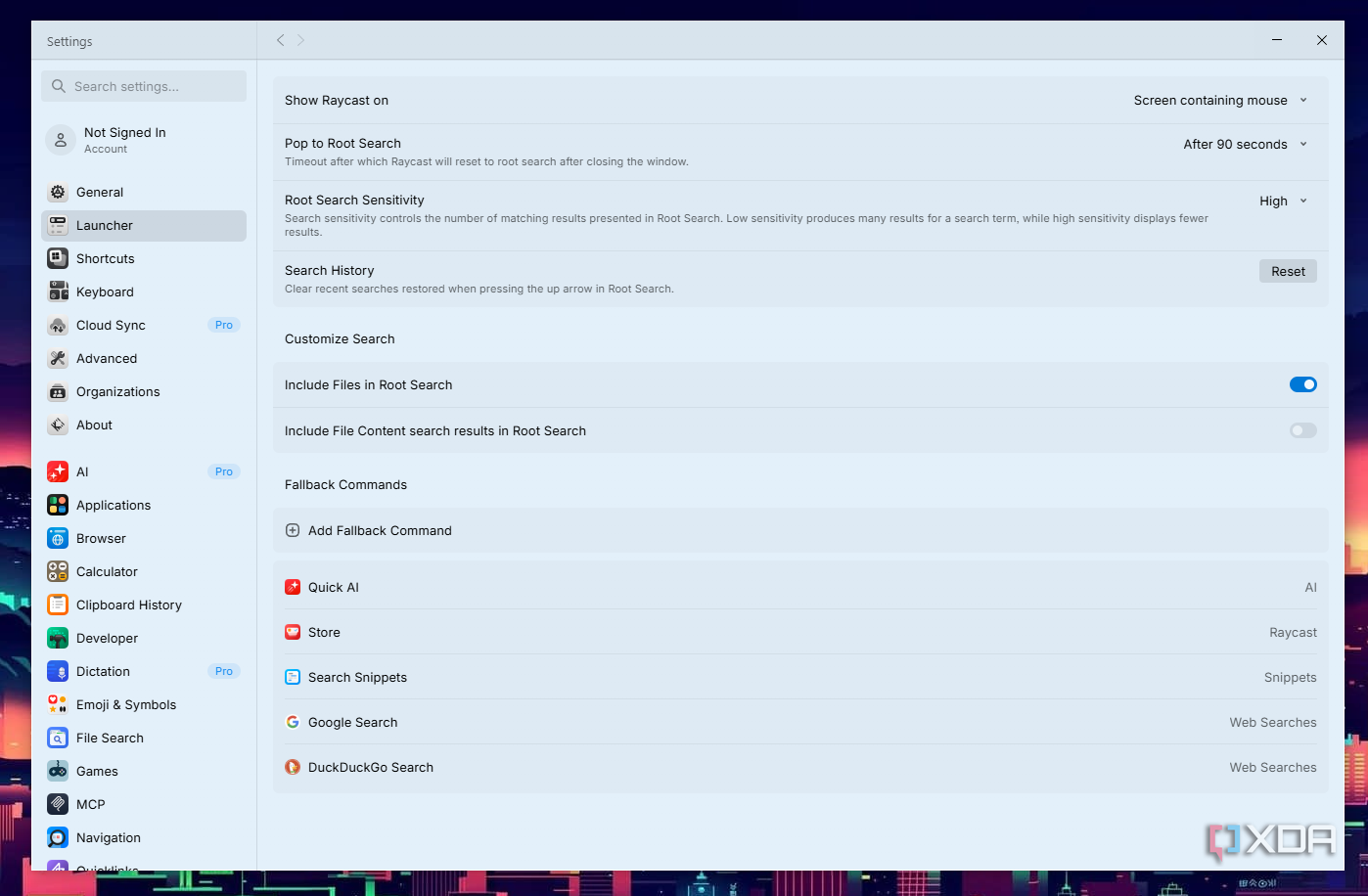
Task: Click the Developer icon
Action: (58, 639)
